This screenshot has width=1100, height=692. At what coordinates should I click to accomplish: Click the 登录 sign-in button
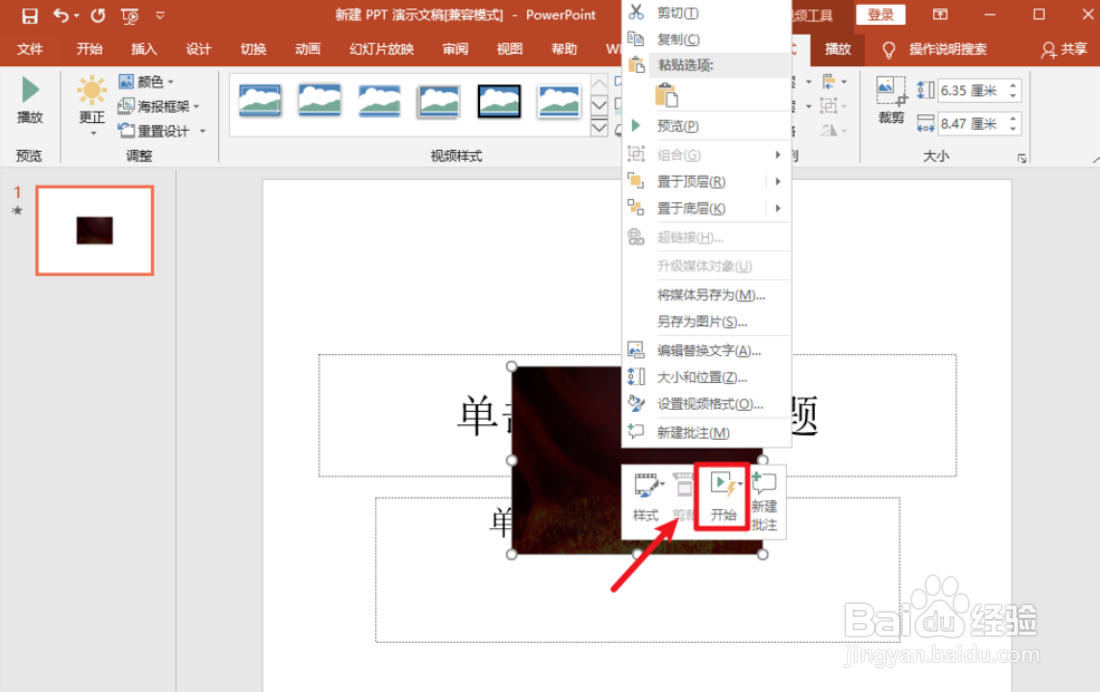[880, 15]
